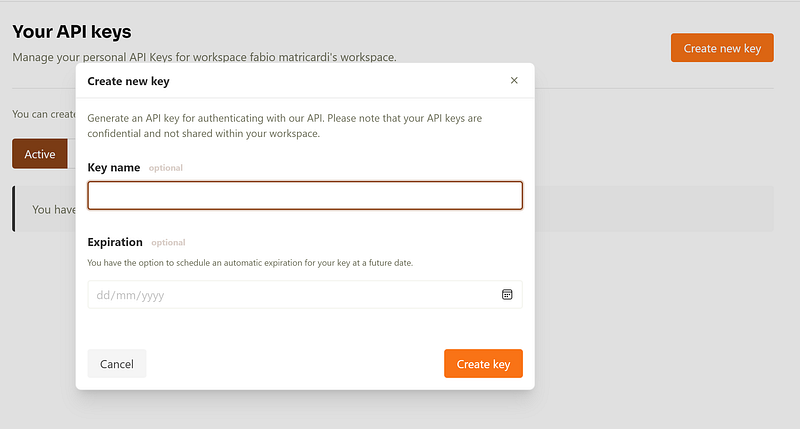Click the optional tag beside Key name

[x=166, y=168]
